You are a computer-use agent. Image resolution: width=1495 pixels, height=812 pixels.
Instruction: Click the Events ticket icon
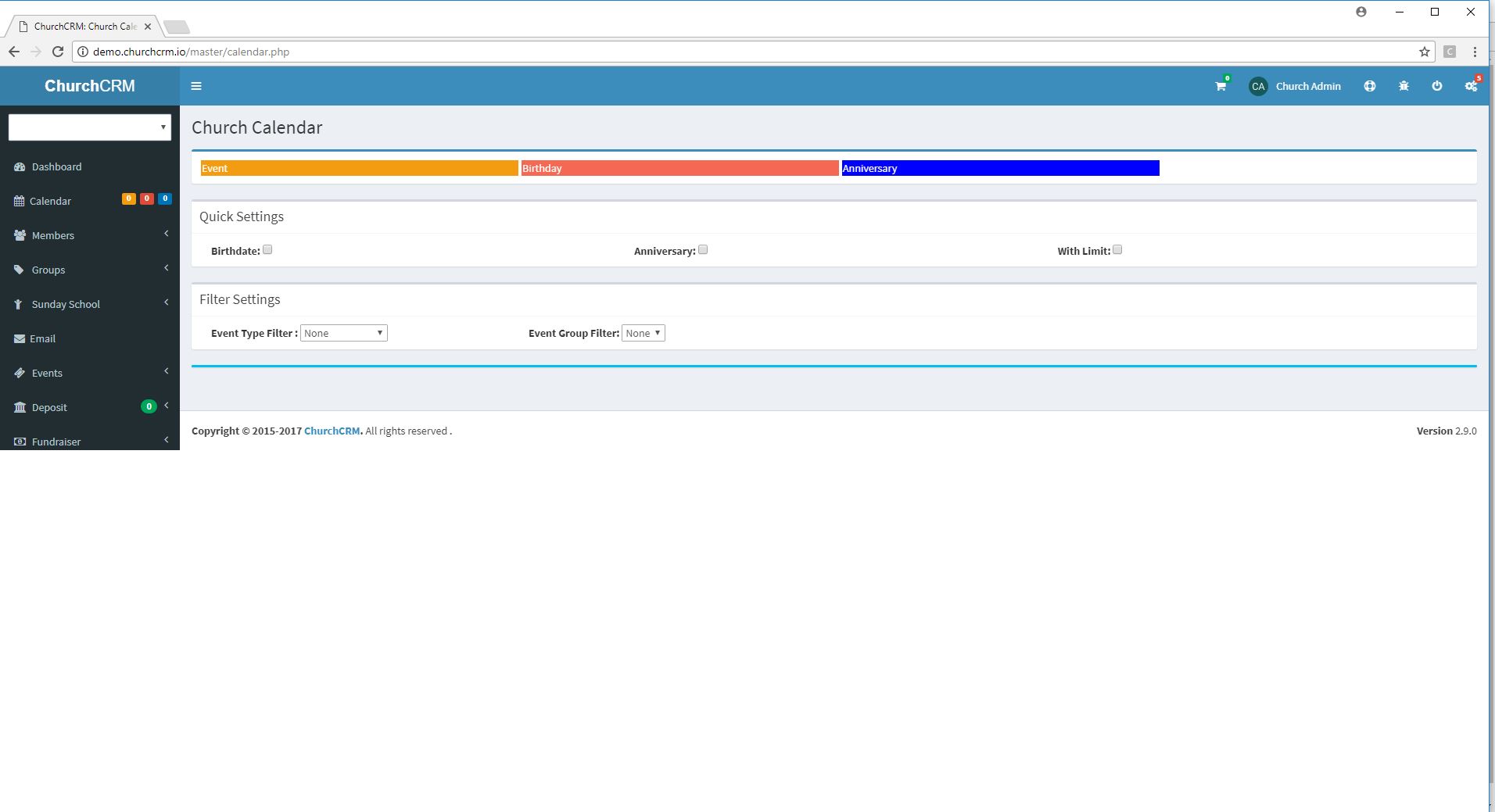(20, 373)
